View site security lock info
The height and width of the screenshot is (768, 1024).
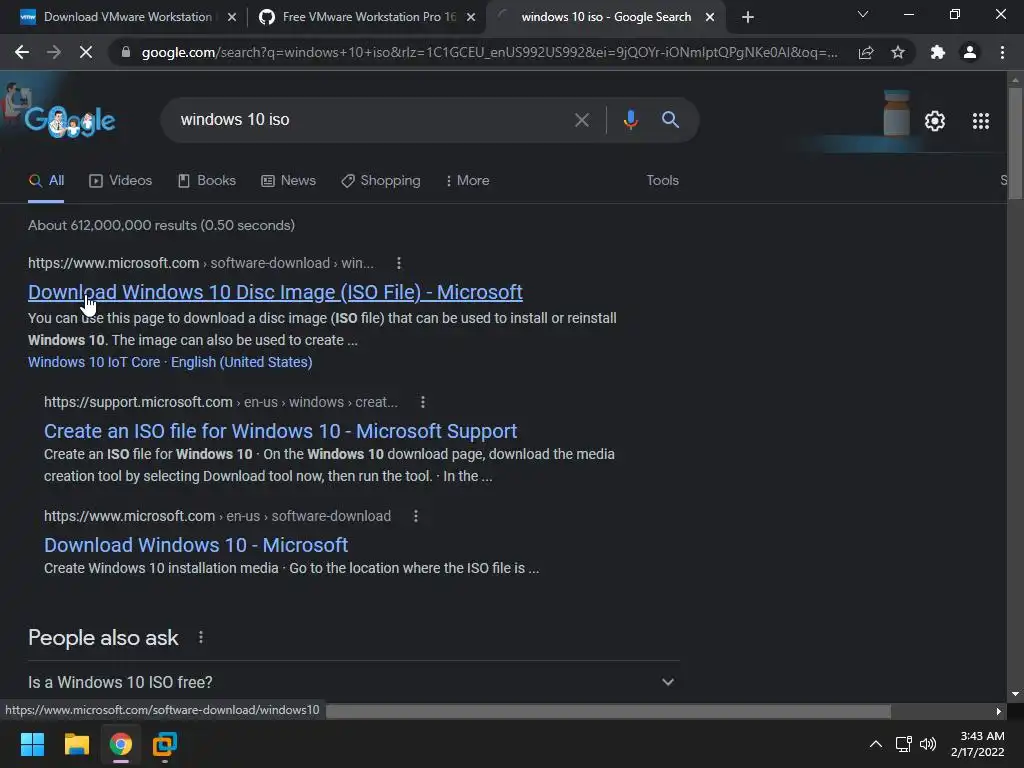pos(126,52)
